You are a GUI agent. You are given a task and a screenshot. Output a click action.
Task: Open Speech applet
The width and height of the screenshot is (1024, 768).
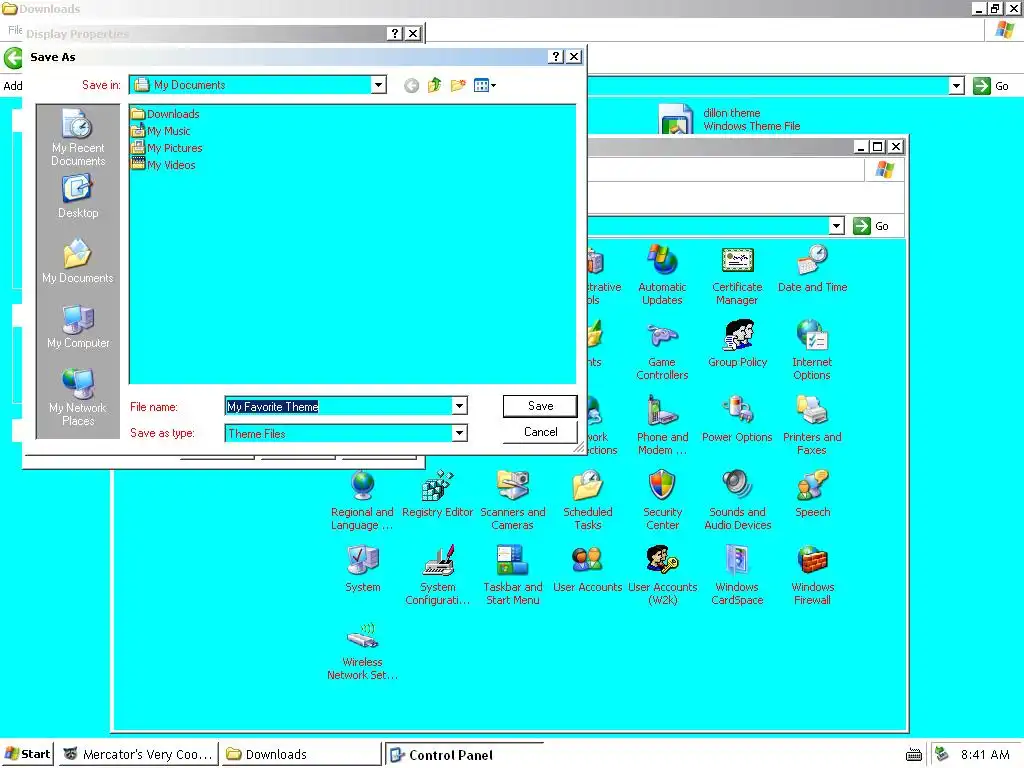812,494
